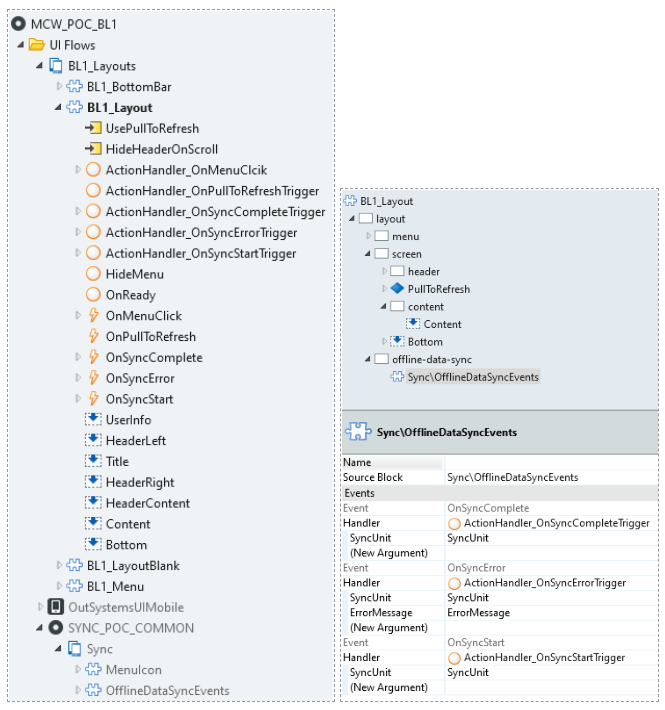Expand the BL1_BottomBar block
665x710 pixels.
[59, 86]
